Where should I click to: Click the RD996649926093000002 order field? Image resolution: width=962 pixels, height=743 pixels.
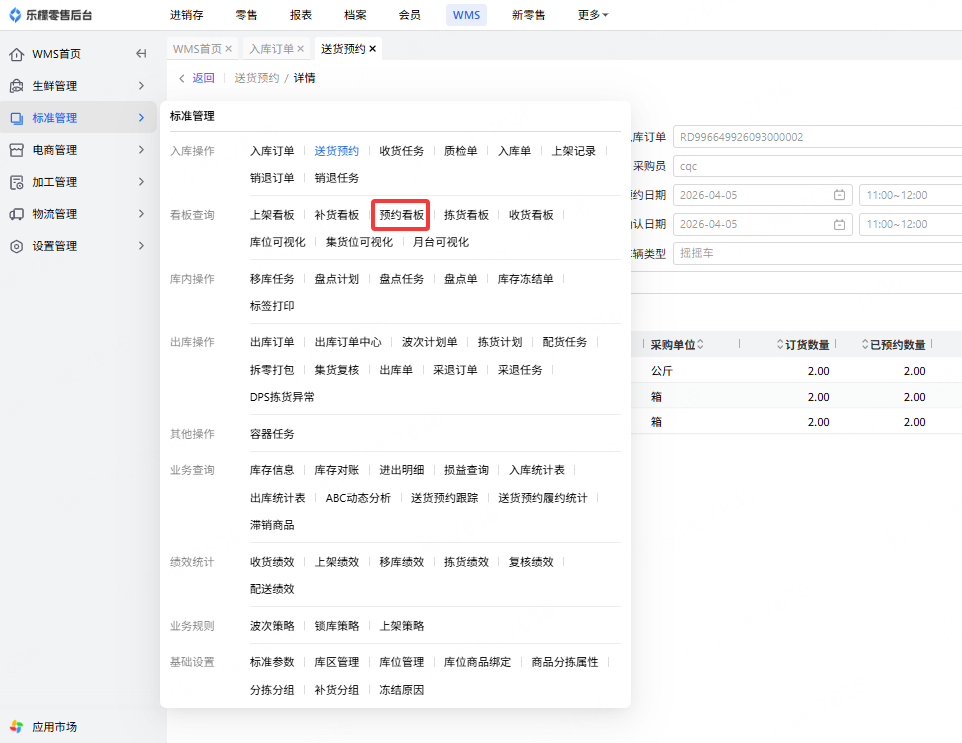[817, 137]
